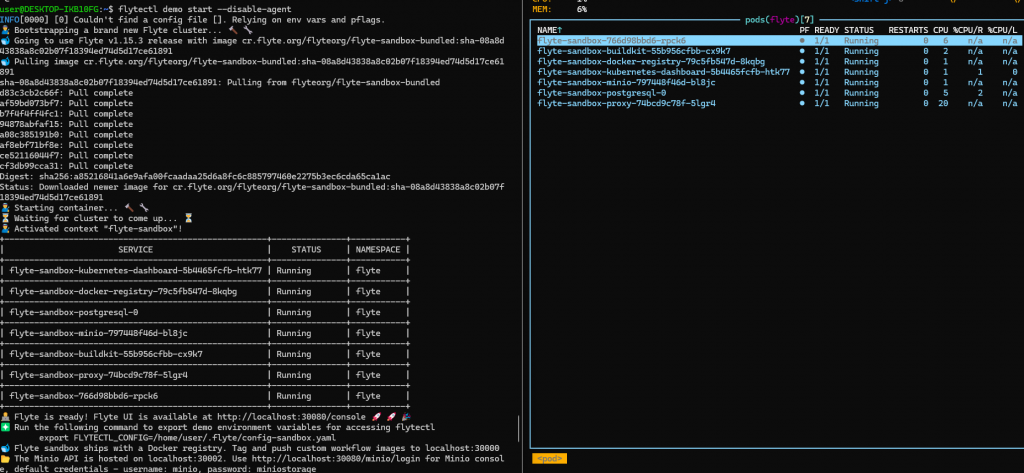Viewport: 1024px width, 473px height.
Task: Click the PF column header in k9s
Action: coord(803,30)
